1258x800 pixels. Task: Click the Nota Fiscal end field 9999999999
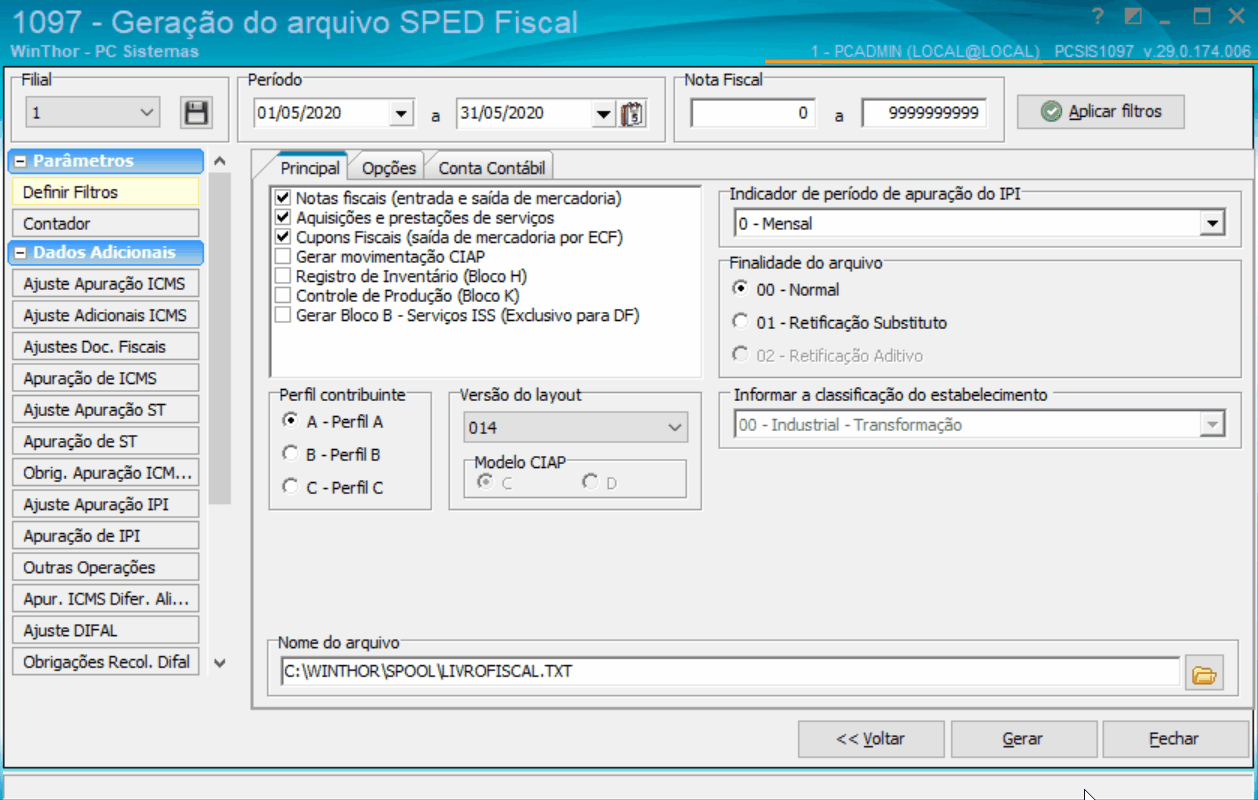[x=924, y=114]
